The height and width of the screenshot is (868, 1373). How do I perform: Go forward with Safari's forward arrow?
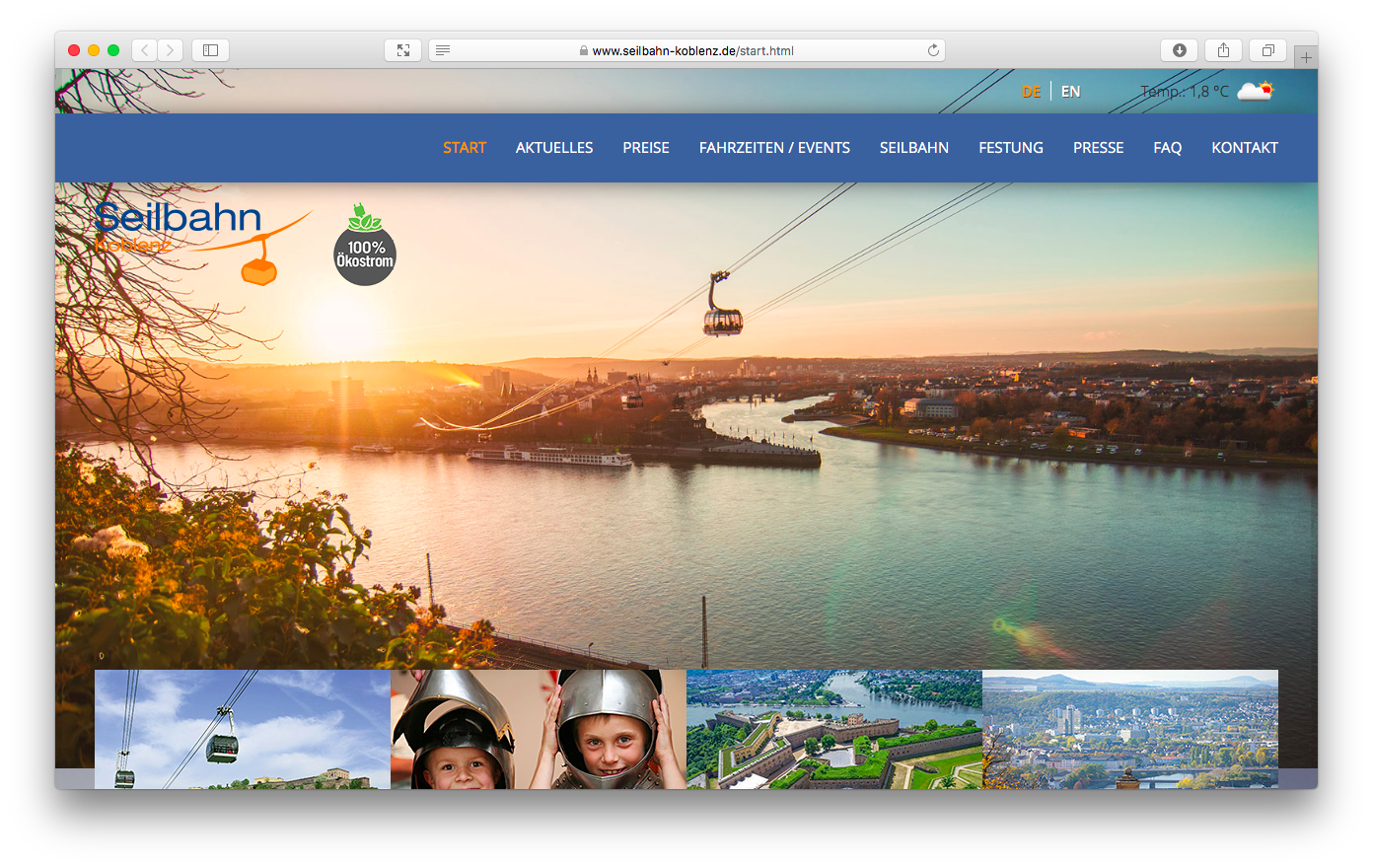171,50
